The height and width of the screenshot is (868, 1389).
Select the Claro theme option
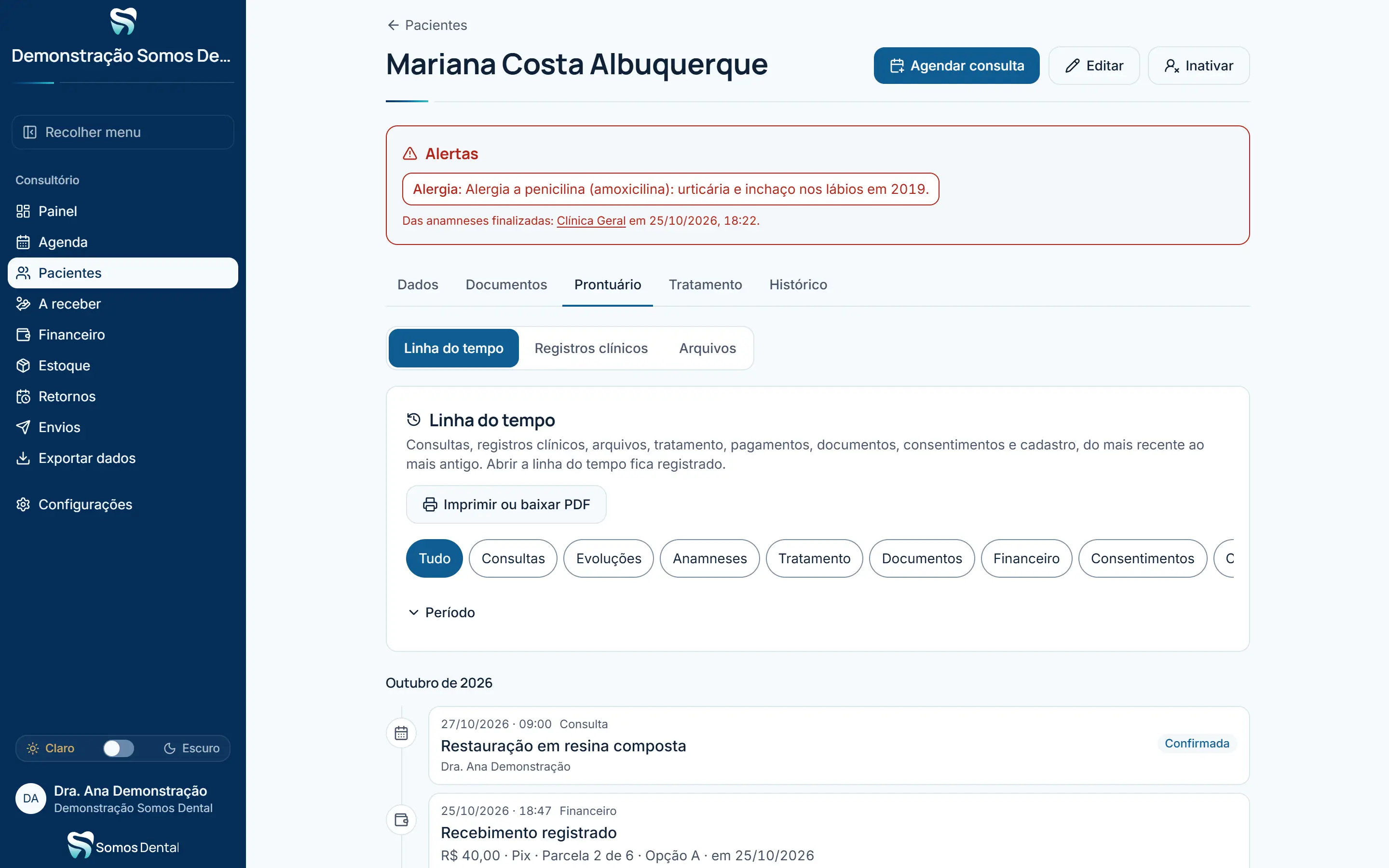click(x=51, y=748)
